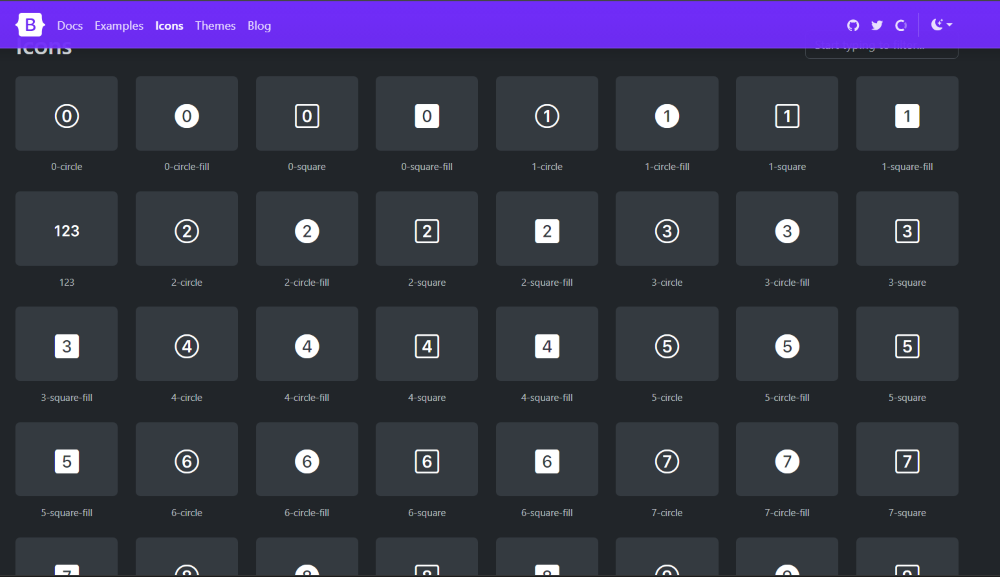Image resolution: width=1000 pixels, height=577 pixels.
Task: Choose the 2-square icon
Action: [x=427, y=229]
